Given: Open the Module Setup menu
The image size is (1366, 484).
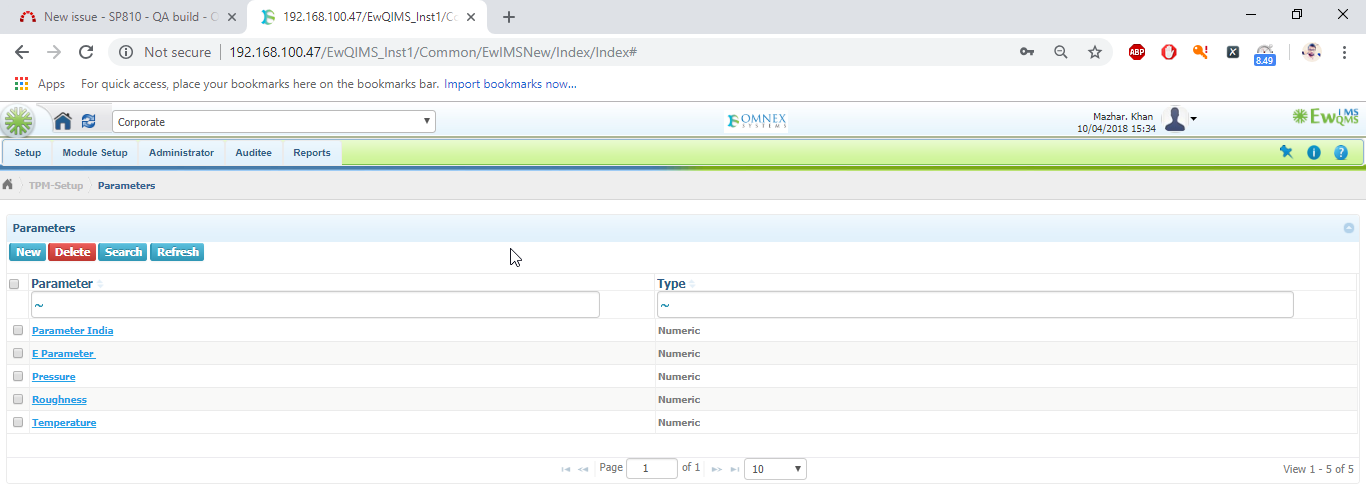Looking at the screenshot, I should point(95,153).
